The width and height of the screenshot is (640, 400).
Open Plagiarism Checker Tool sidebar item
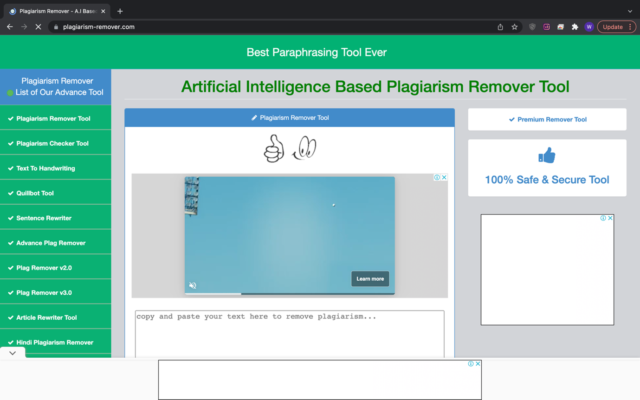point(56,143)
